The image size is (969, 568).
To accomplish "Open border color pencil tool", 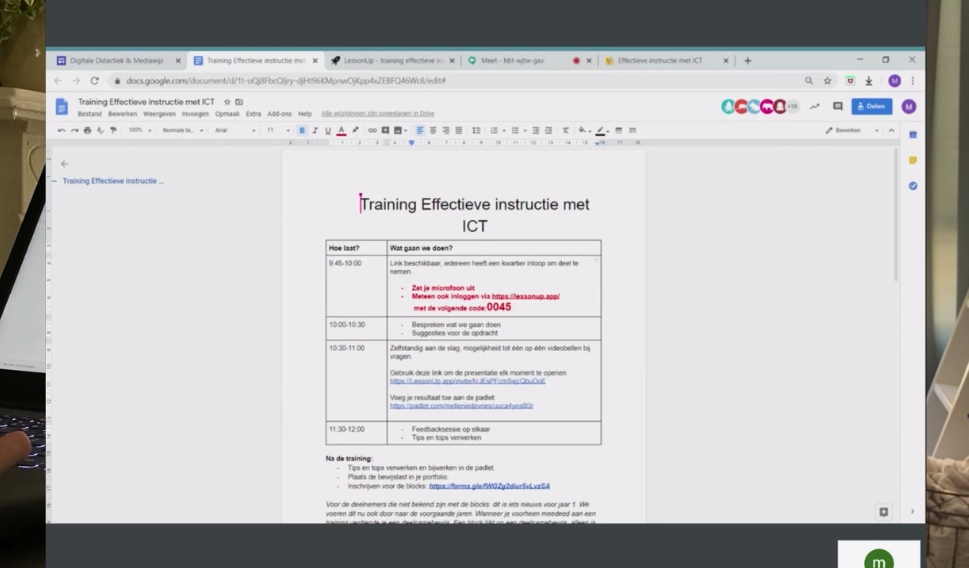I will [600, 130].
